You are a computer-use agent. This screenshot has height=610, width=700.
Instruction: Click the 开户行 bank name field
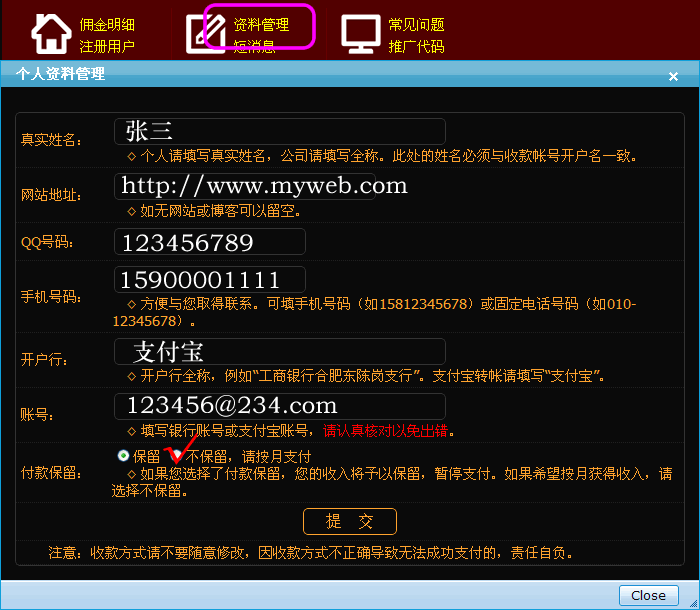pyautogui.click(x=280, y=351)
